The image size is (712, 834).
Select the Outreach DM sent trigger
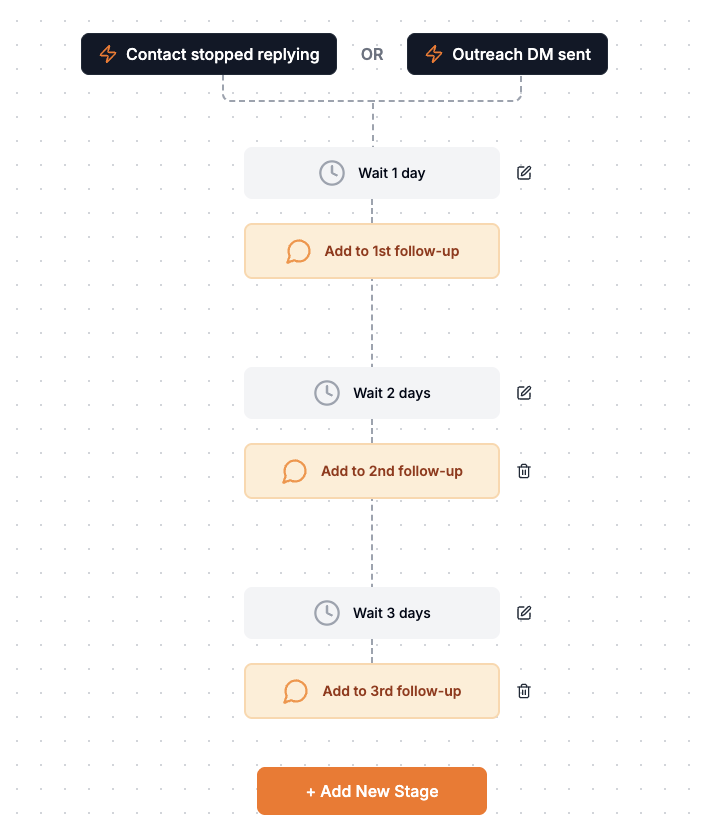point(507,54)
